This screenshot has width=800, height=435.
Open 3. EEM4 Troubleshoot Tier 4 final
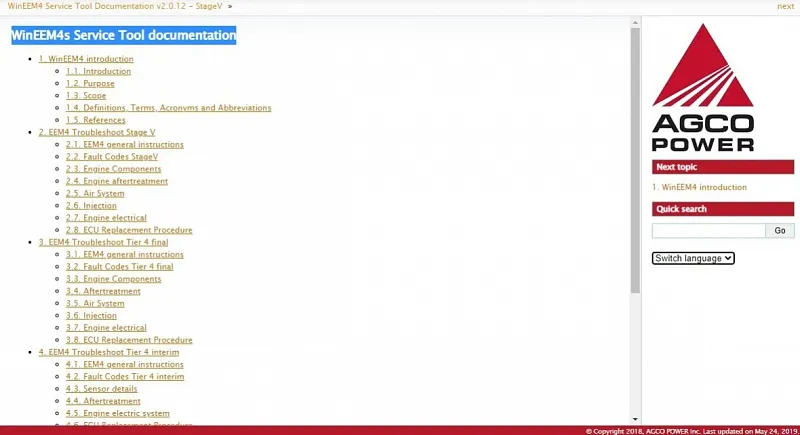coord(103,242)
